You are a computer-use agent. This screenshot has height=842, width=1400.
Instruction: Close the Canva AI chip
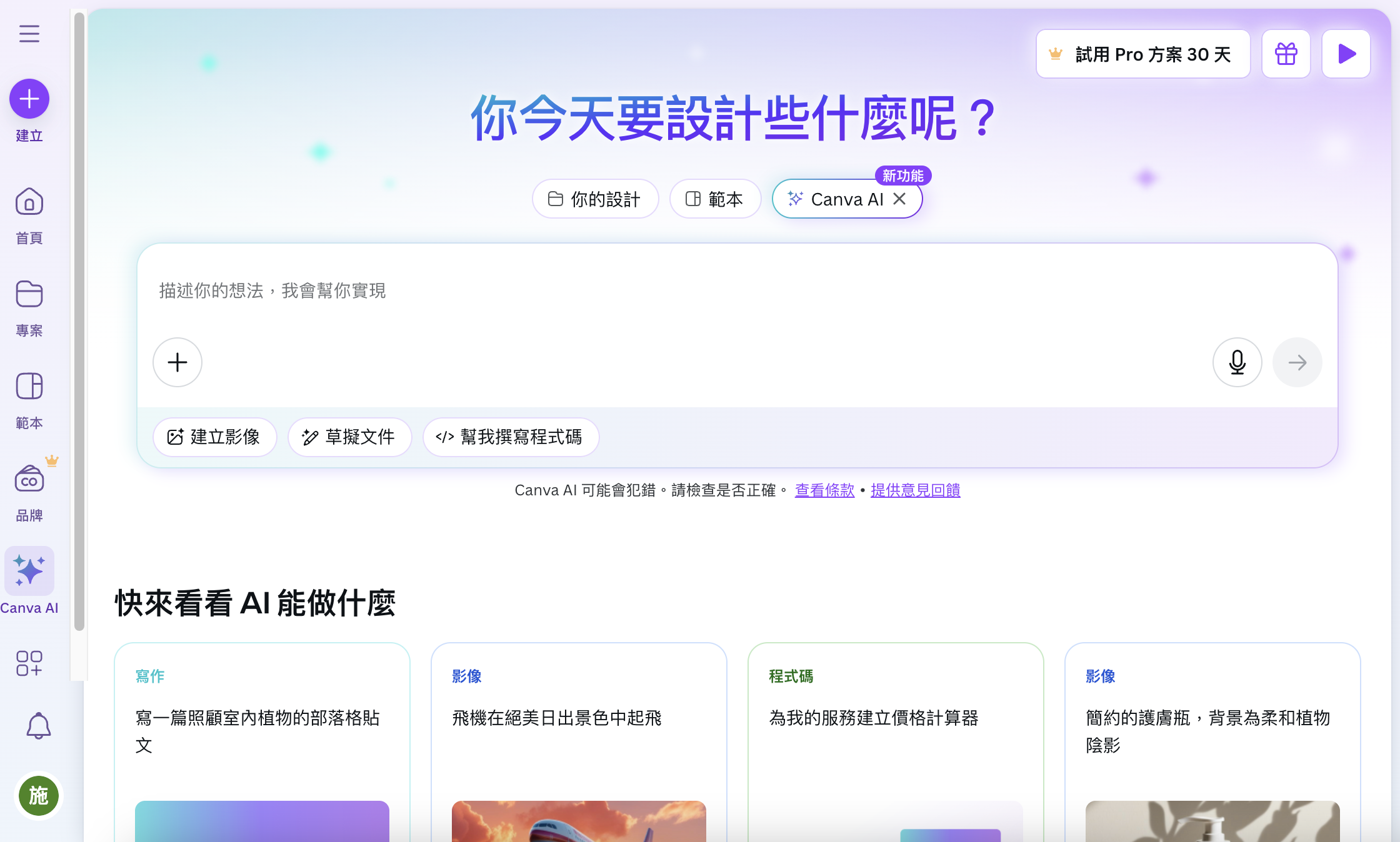click(x=900, y=199)
